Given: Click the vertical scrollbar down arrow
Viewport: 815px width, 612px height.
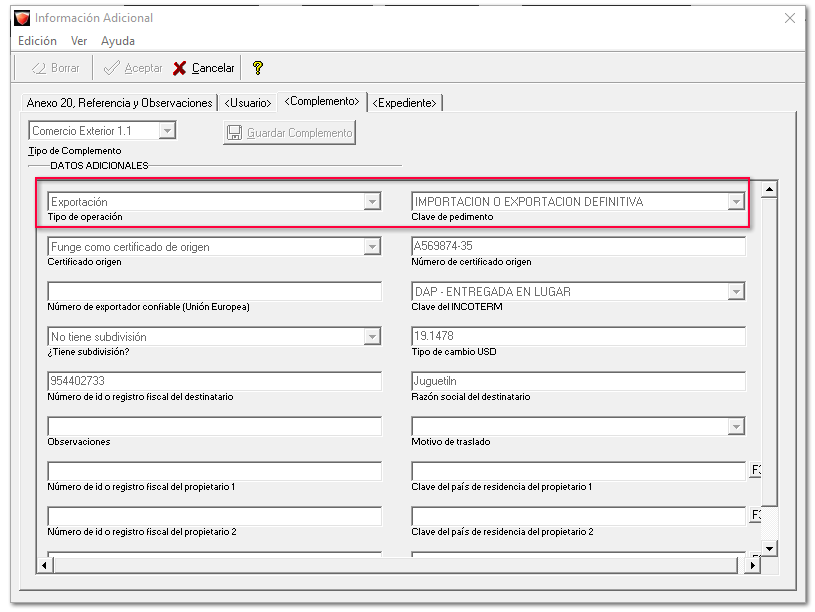Looking at the screenshot, I should (769, 548).
